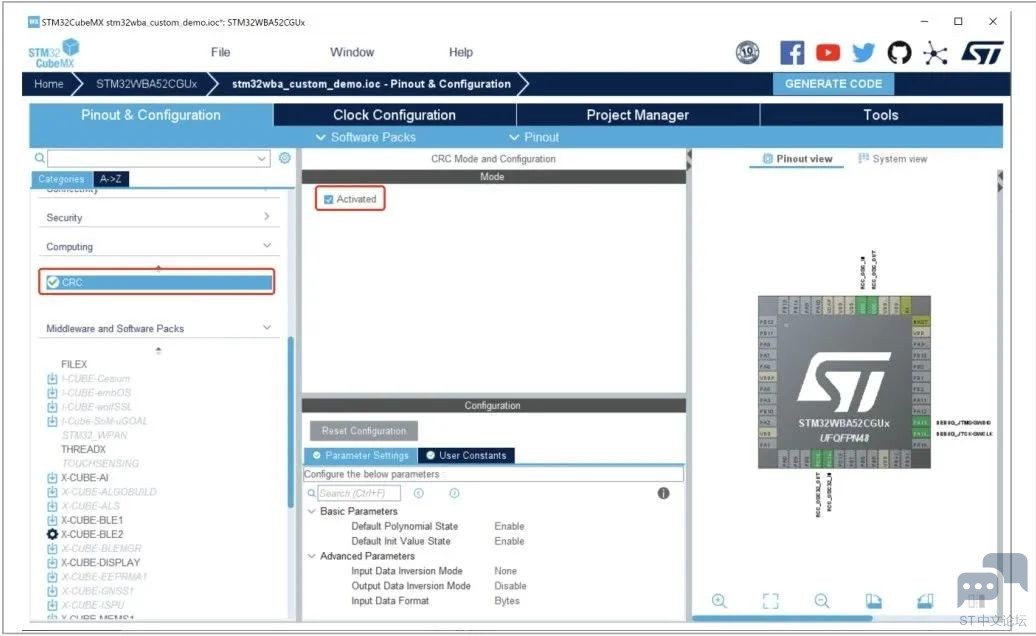Open the peripheral search dropdown arrow

[262, 159]
